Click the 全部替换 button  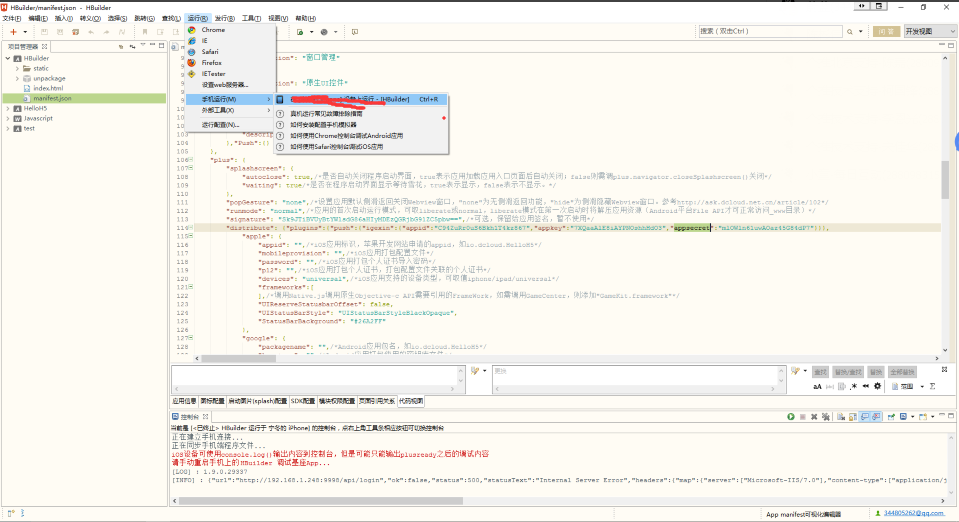coord(902,372)
